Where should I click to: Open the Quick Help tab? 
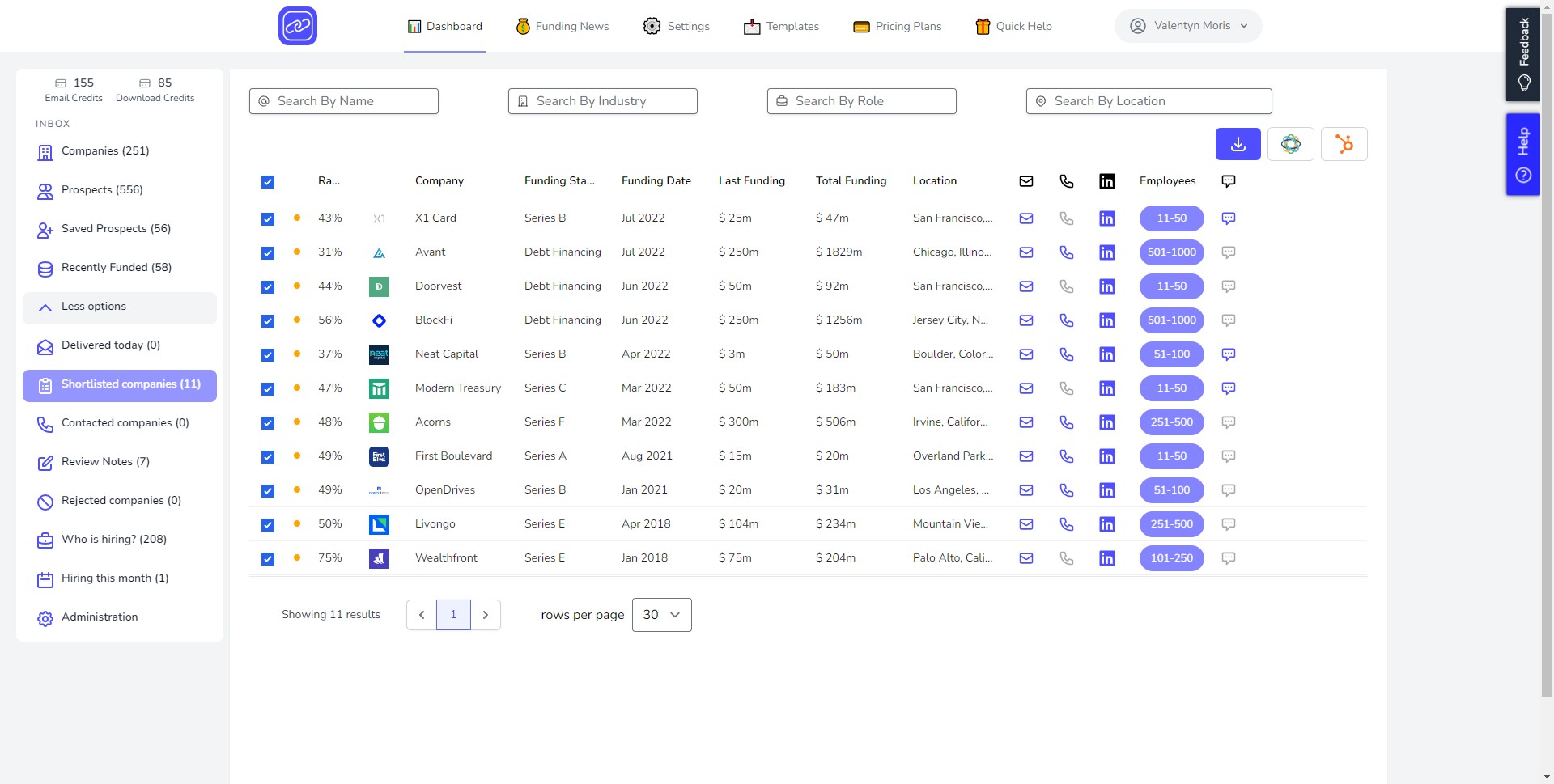click(x=1013, y=27)
